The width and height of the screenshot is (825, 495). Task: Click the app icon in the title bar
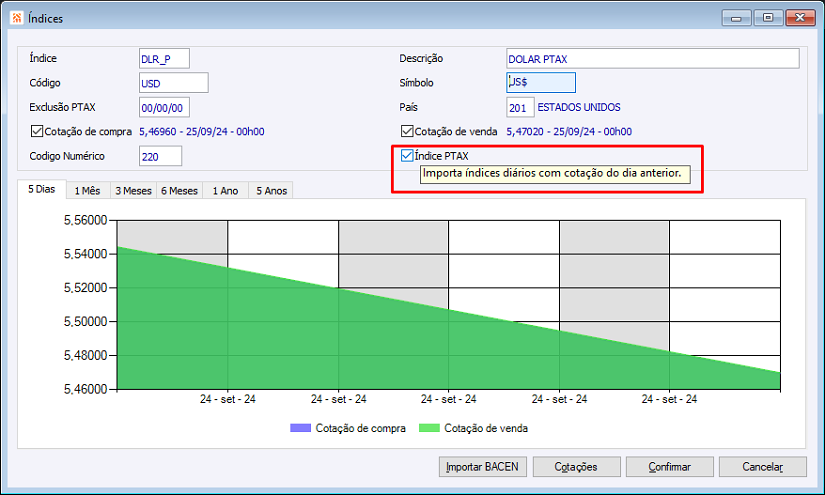pos(16,18)
